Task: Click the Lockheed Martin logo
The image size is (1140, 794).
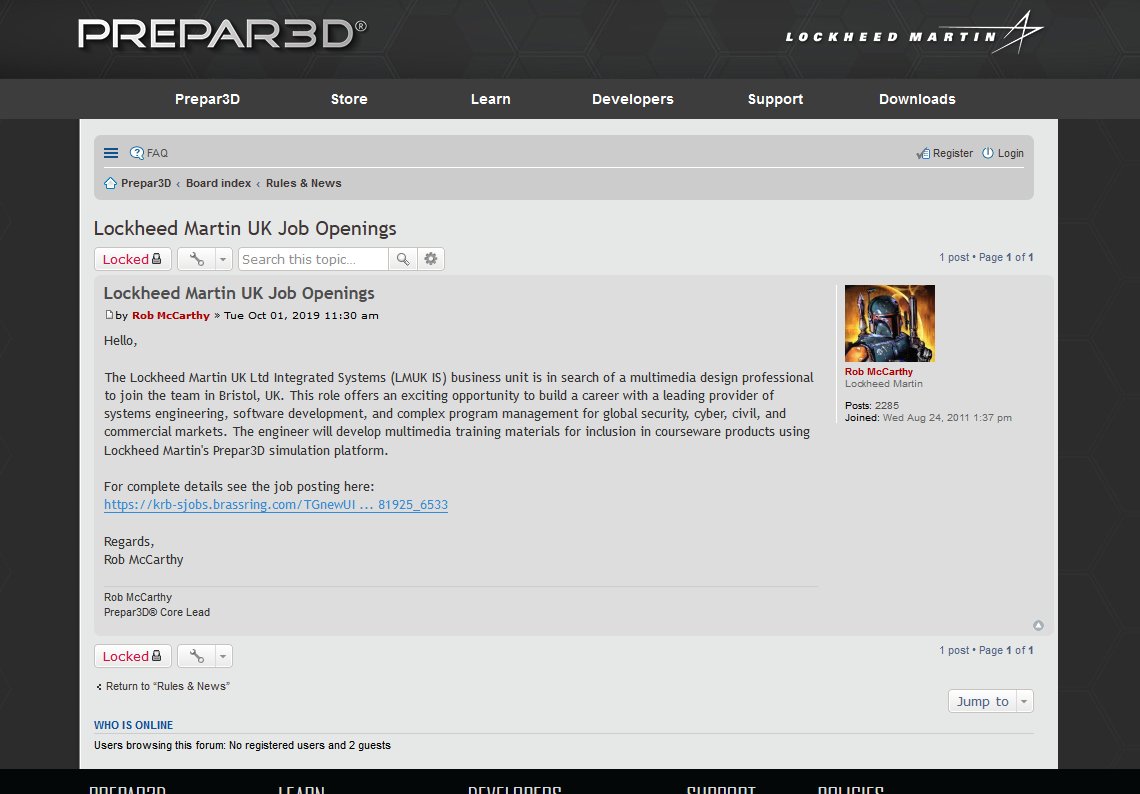Action: pyautogui.click(x=914, y=33)
